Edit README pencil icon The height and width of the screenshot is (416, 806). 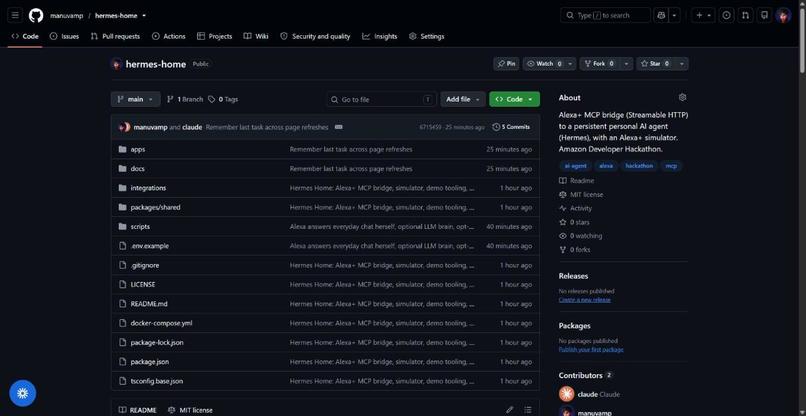tap(509, 410)
